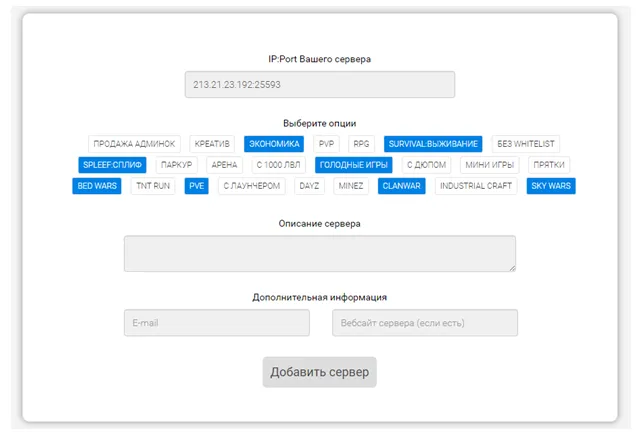The width and height of the screenshot is (637, 440).
Task: Select the TNT RUN option
Action: tap(153, 186)
